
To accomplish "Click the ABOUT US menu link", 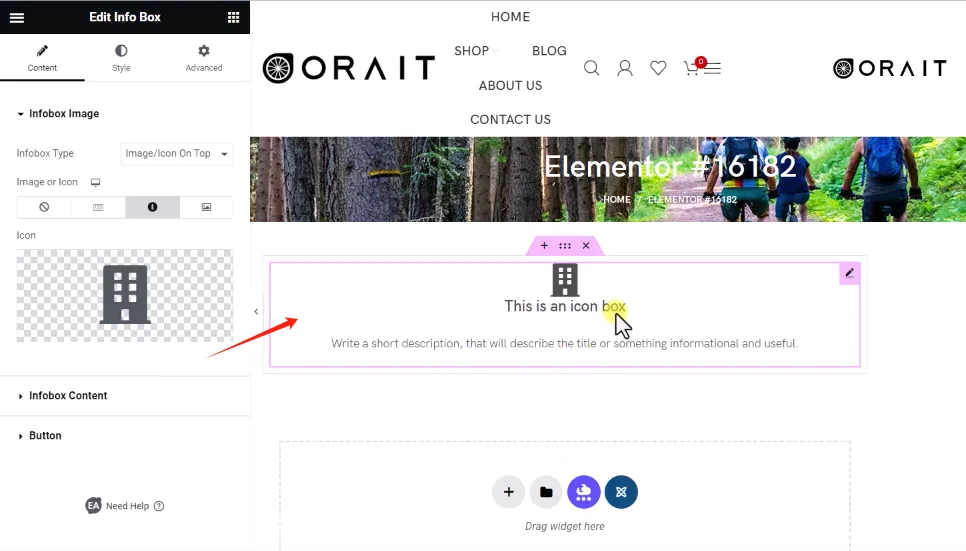I will [510, 85].
